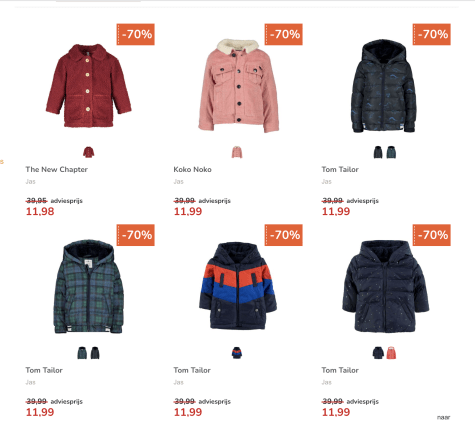Select the red color variant of the New Chapter coat
This screenshot has height=421, width=475.
(x=89, y=152)
